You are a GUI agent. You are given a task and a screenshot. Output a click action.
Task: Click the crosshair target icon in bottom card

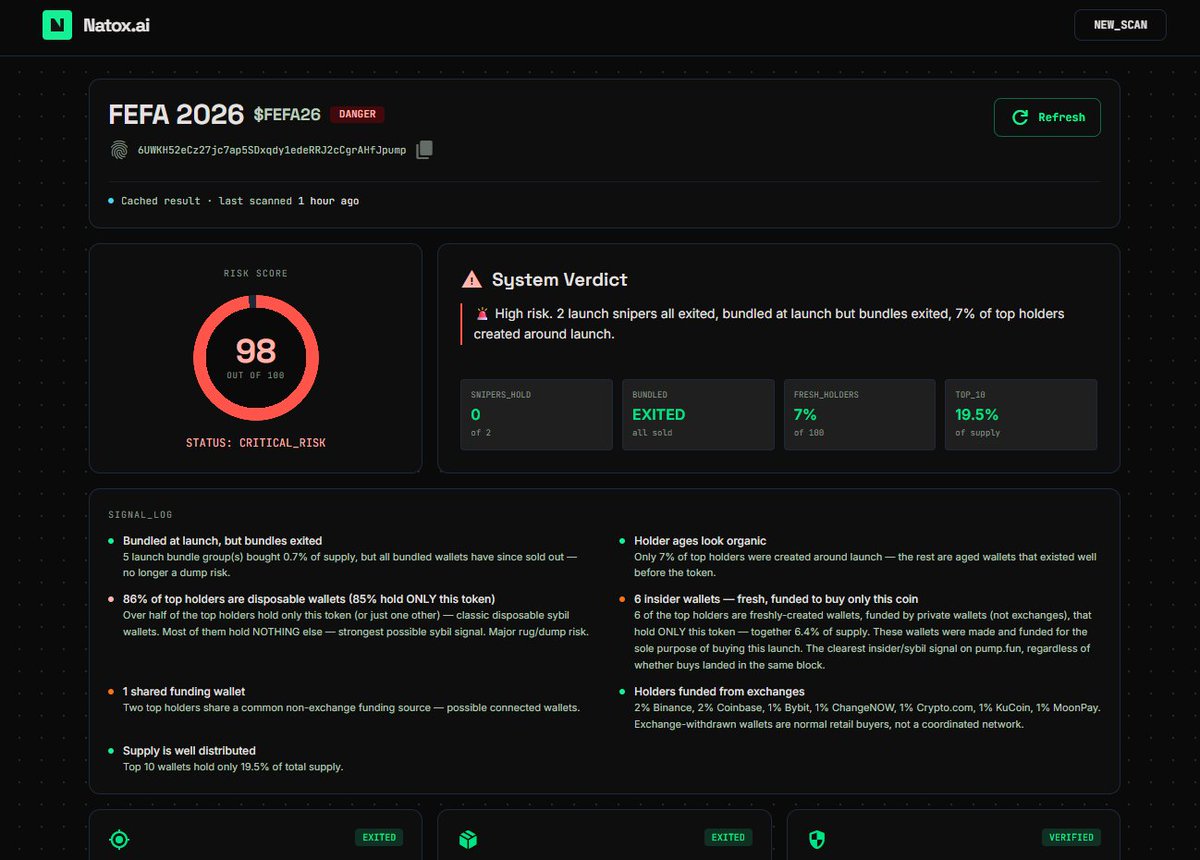tap(119, 839)
